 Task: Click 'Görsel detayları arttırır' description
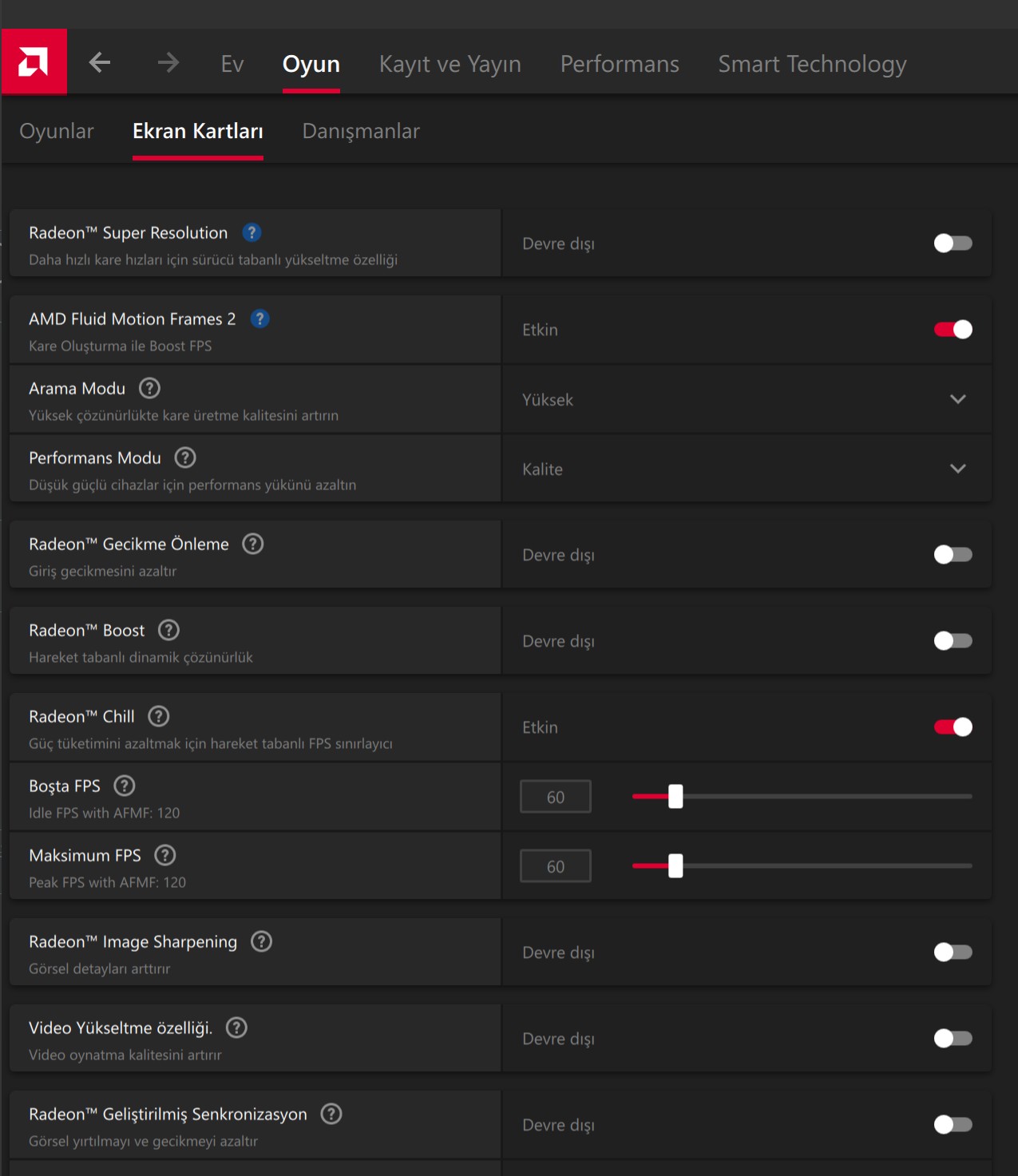[100, 968]
